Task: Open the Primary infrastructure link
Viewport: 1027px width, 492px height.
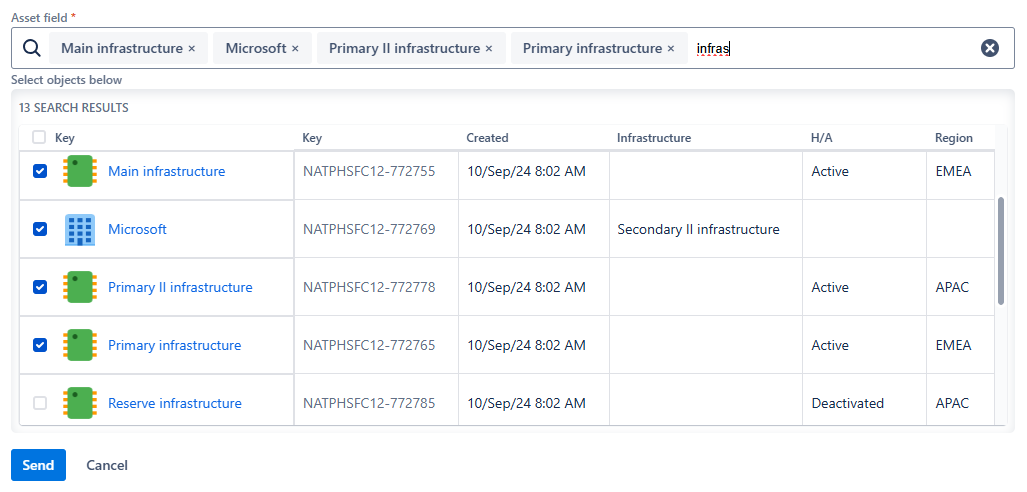Action: (x=174, y=345)
